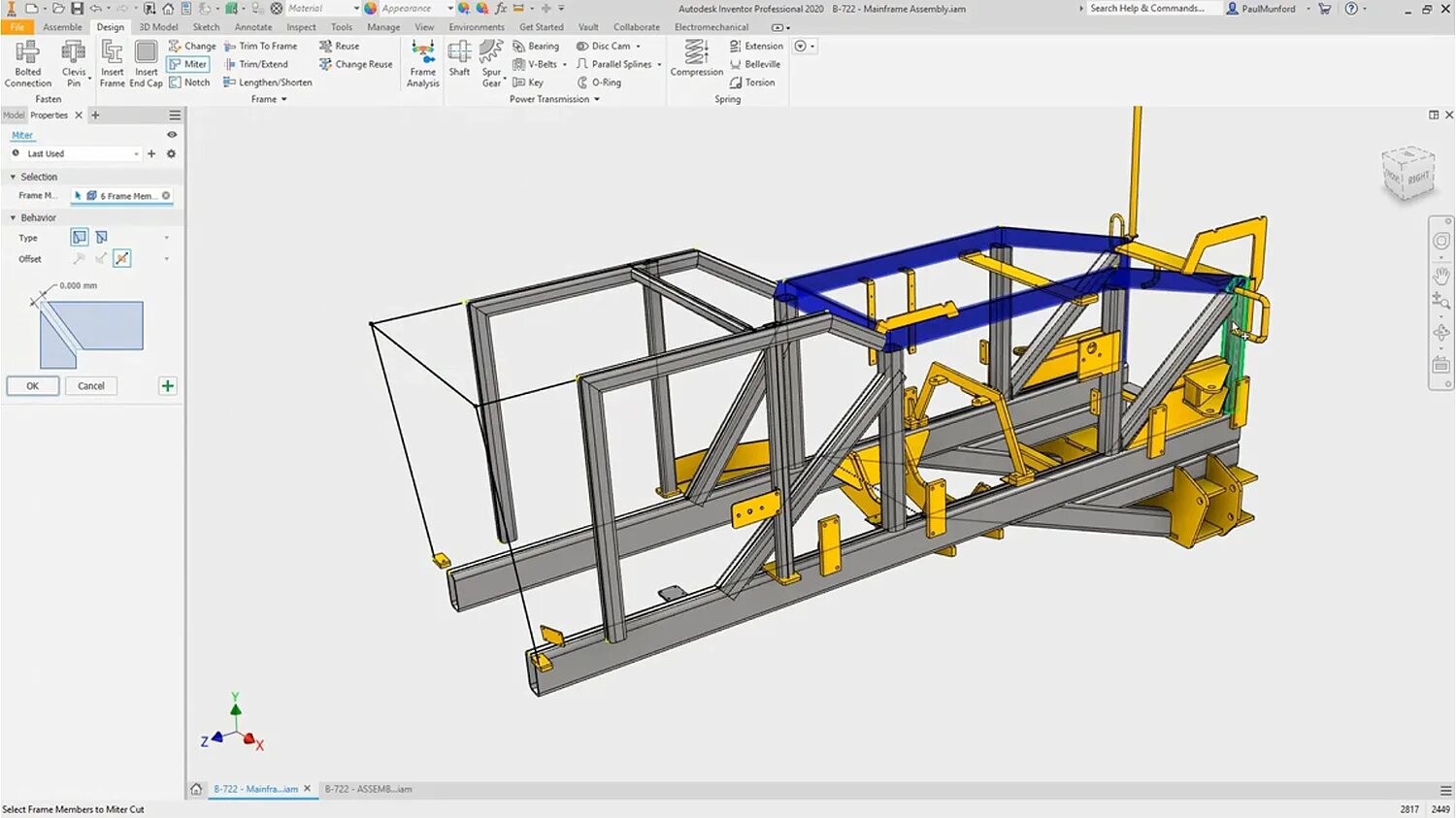Screen dimensions: 1456x818
Task: Toggle the Miter preview eye icon
Action: pos(172,135)
